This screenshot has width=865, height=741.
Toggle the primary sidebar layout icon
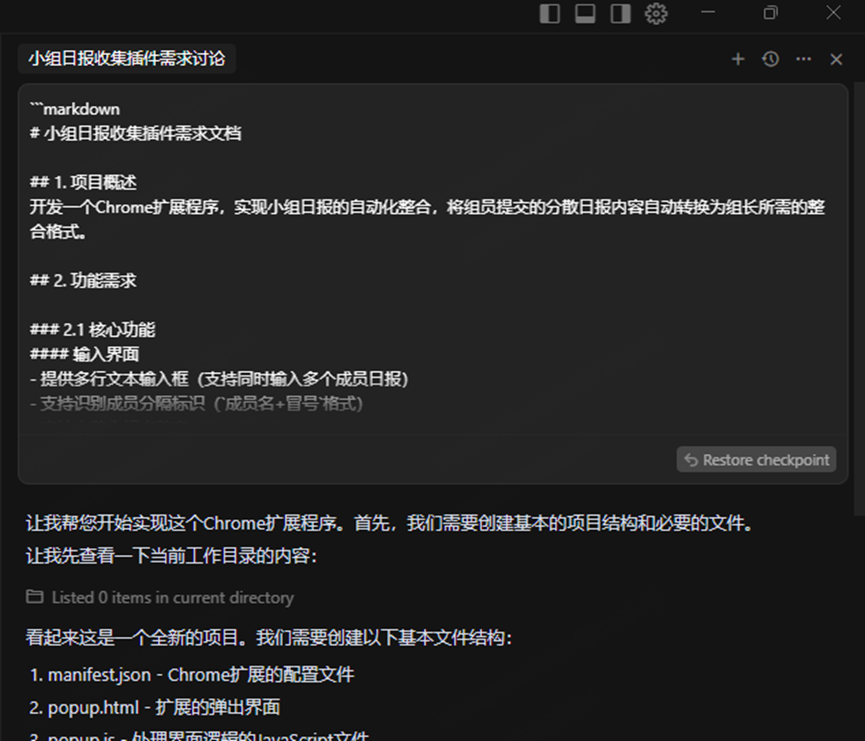point(549,13)
